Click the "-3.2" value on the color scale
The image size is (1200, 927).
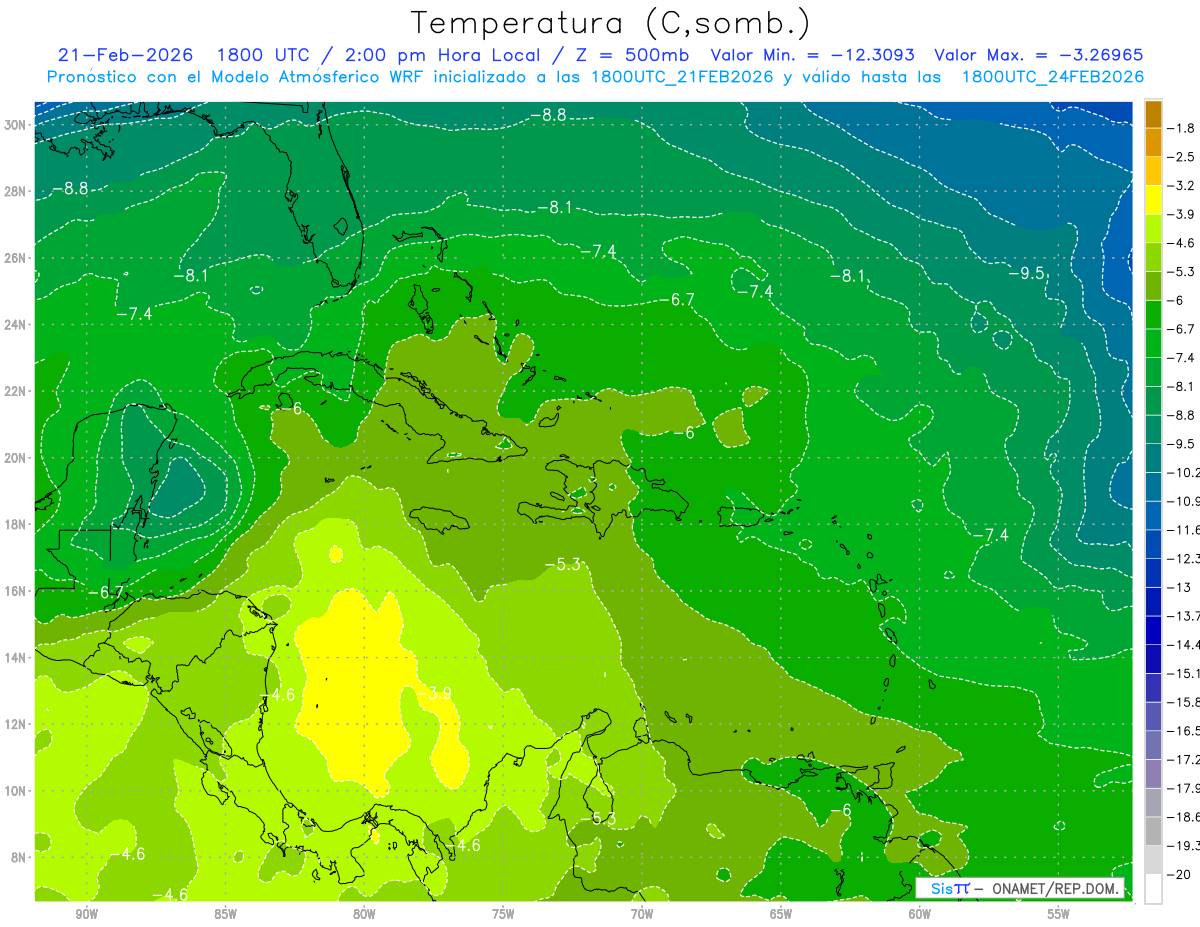point(1182,186)
